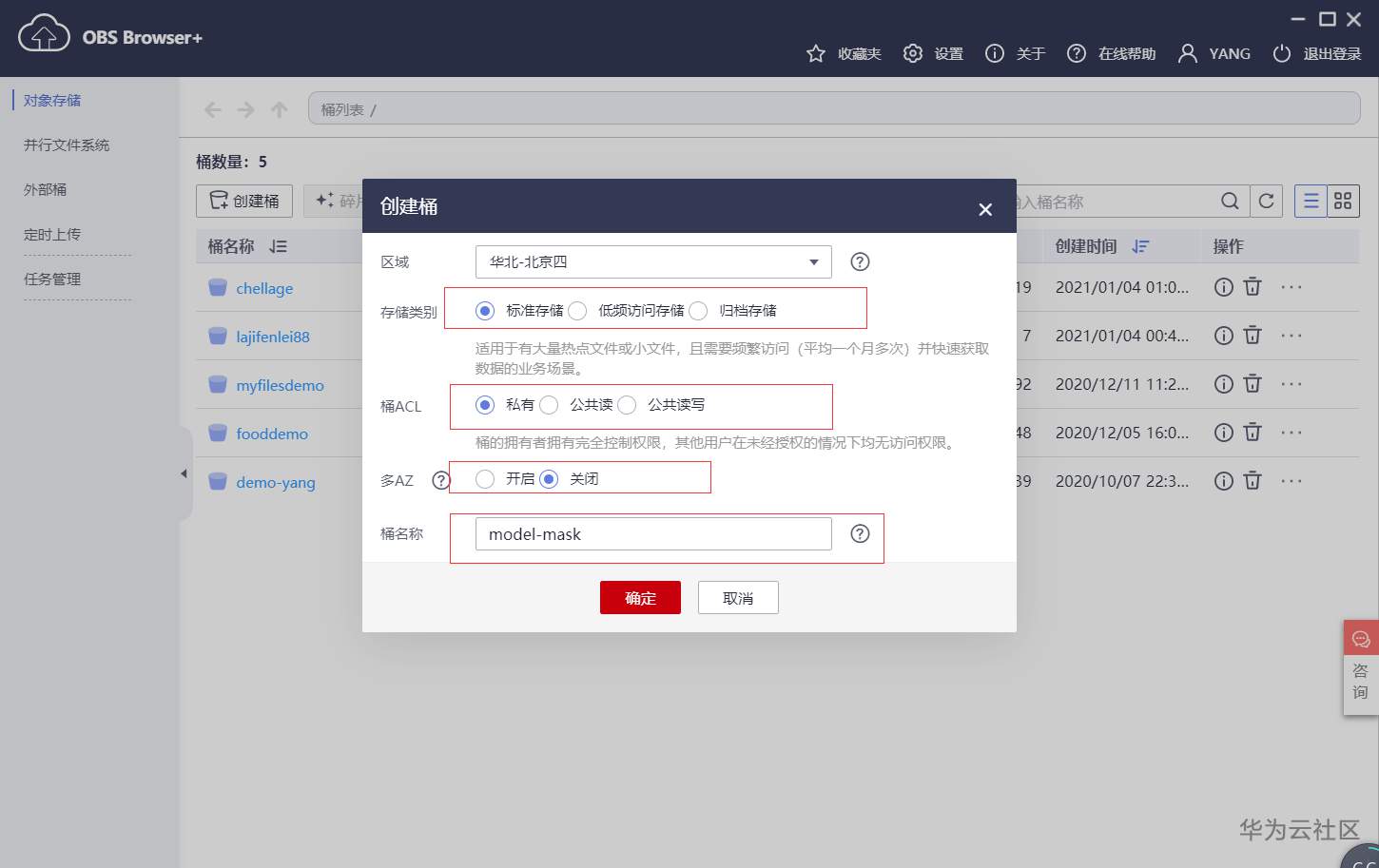Click the bucket name search box
Viewport: 1379px width, 868px height.
click(1115, 201)
